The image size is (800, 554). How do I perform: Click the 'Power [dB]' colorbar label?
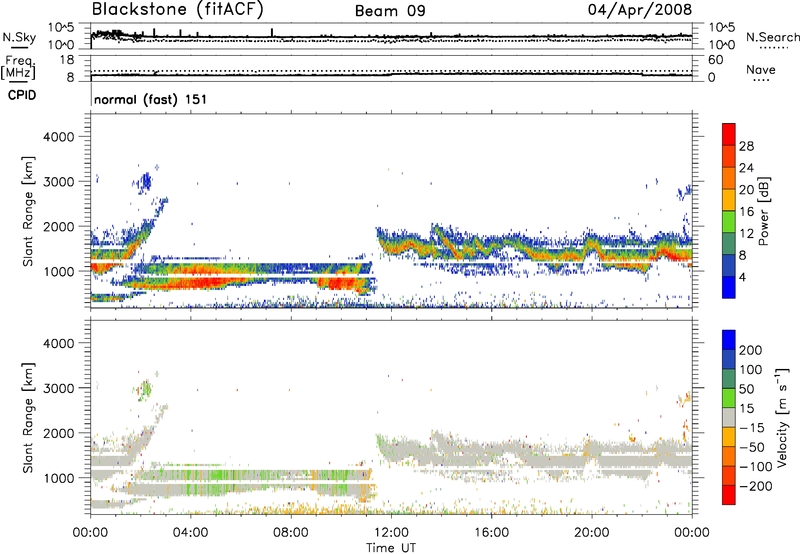pyautogui.click(x=763, y=211)
